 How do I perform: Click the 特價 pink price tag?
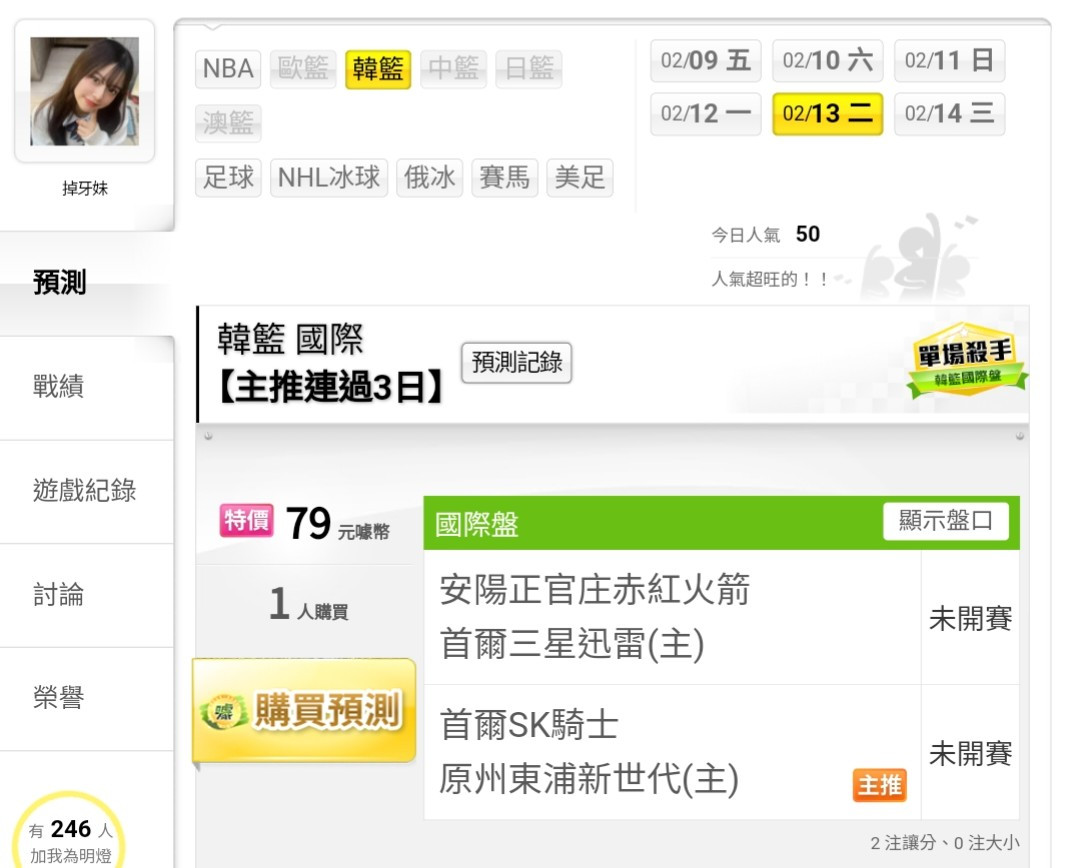click(x=247, y=521)
